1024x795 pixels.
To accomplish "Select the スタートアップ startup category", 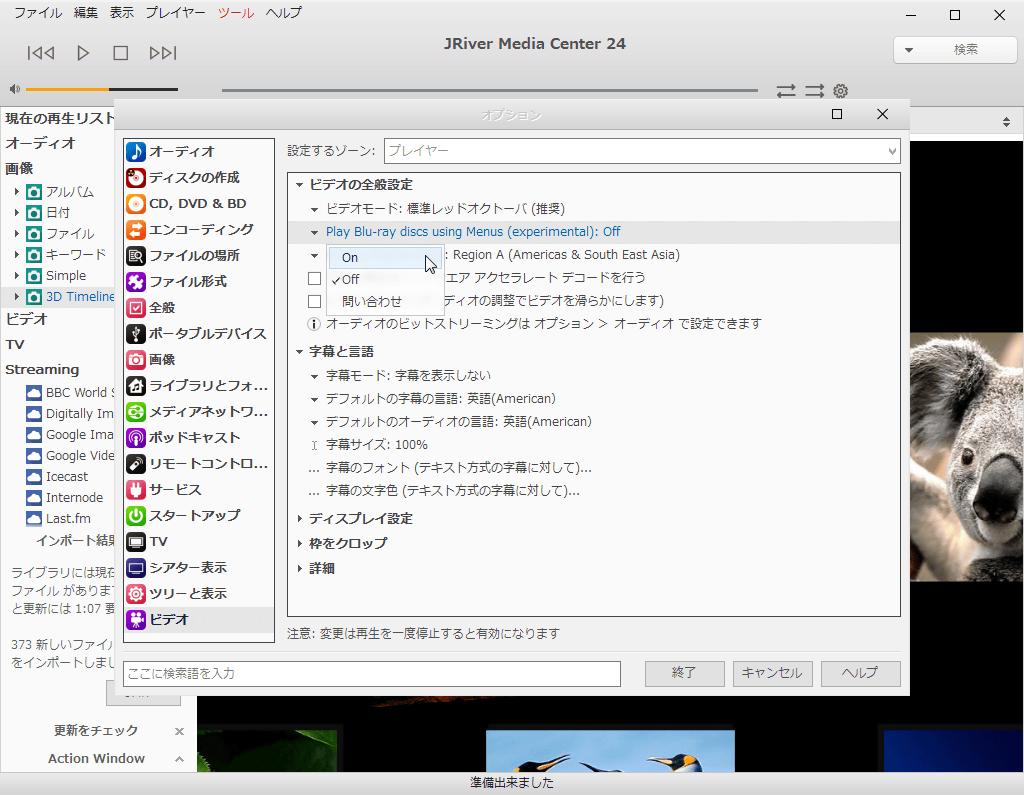I will [x=199, y=515].
